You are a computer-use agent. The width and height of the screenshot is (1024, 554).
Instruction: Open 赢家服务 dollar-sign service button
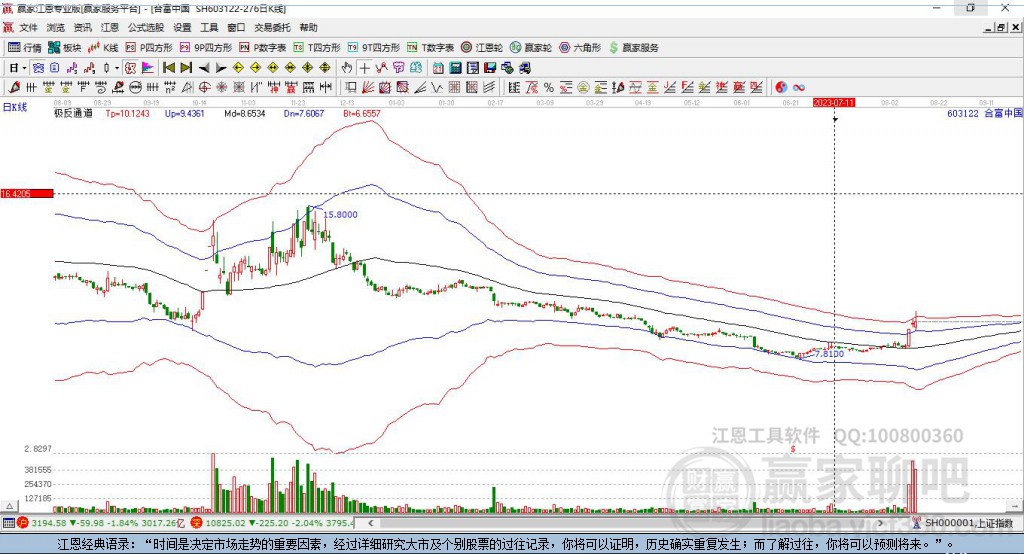pyautogui.click(x=633, y=48)
